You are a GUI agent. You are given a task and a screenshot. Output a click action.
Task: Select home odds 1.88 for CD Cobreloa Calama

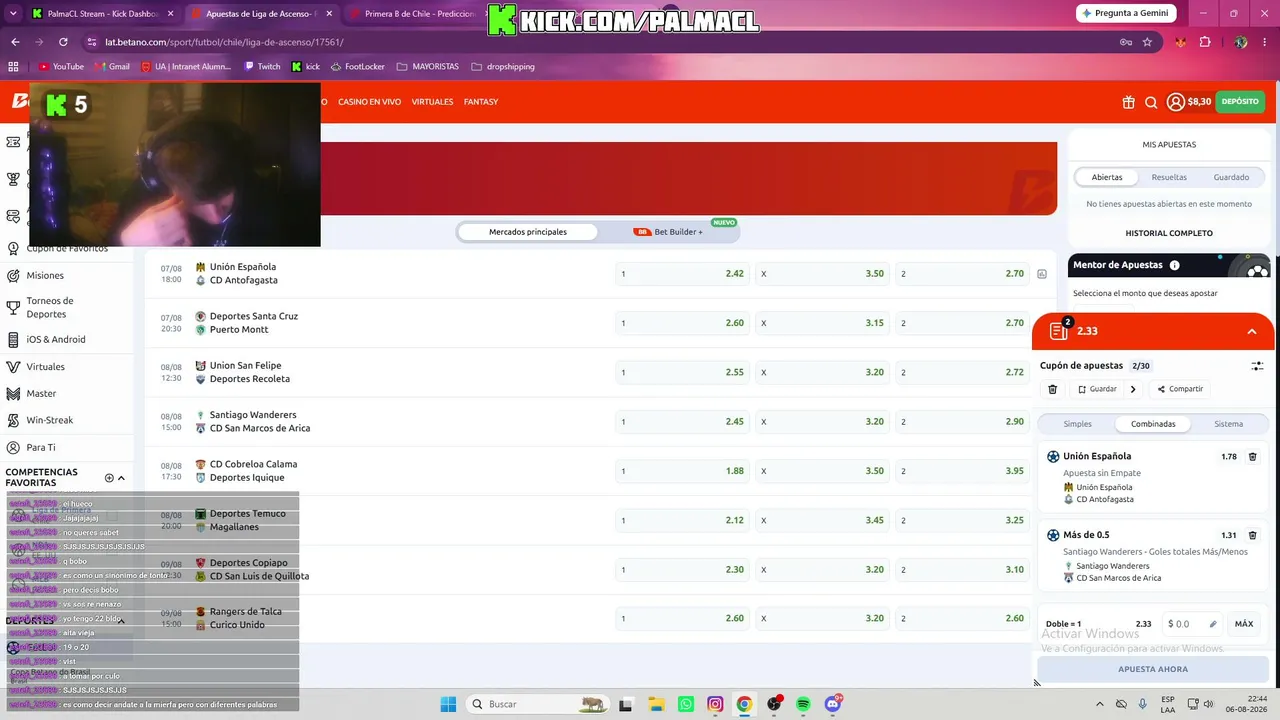(682, 471)
